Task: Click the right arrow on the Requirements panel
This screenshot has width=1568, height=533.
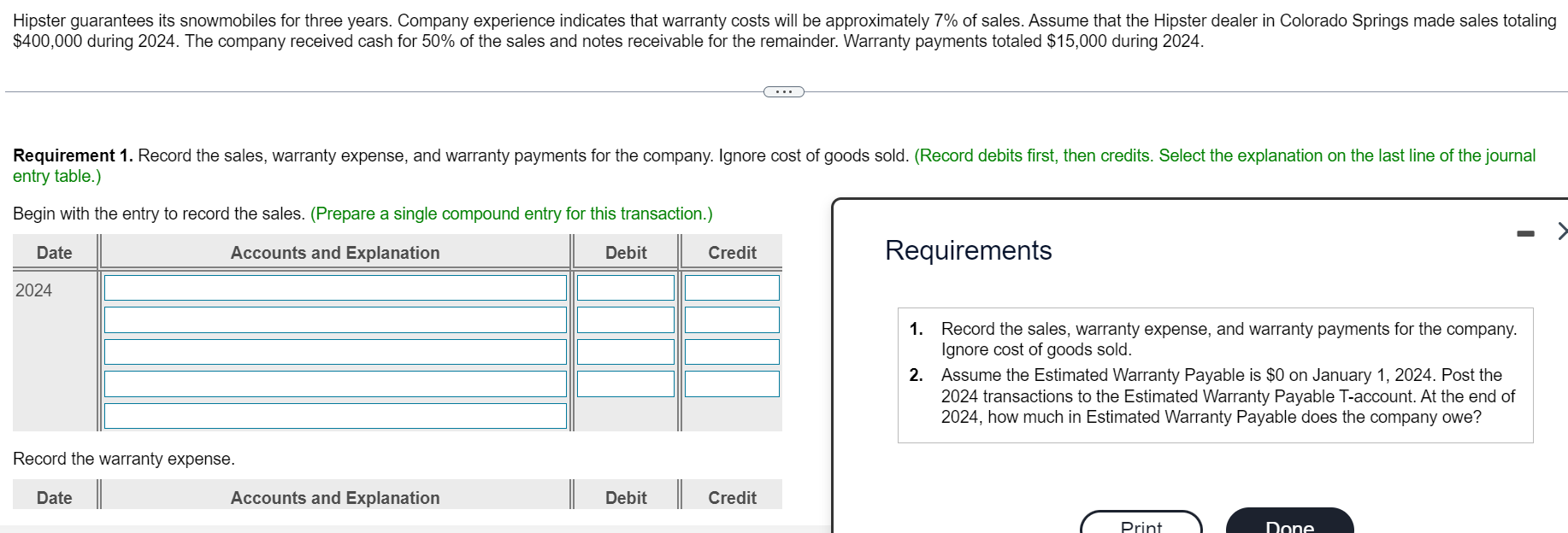Action: 1562,231
